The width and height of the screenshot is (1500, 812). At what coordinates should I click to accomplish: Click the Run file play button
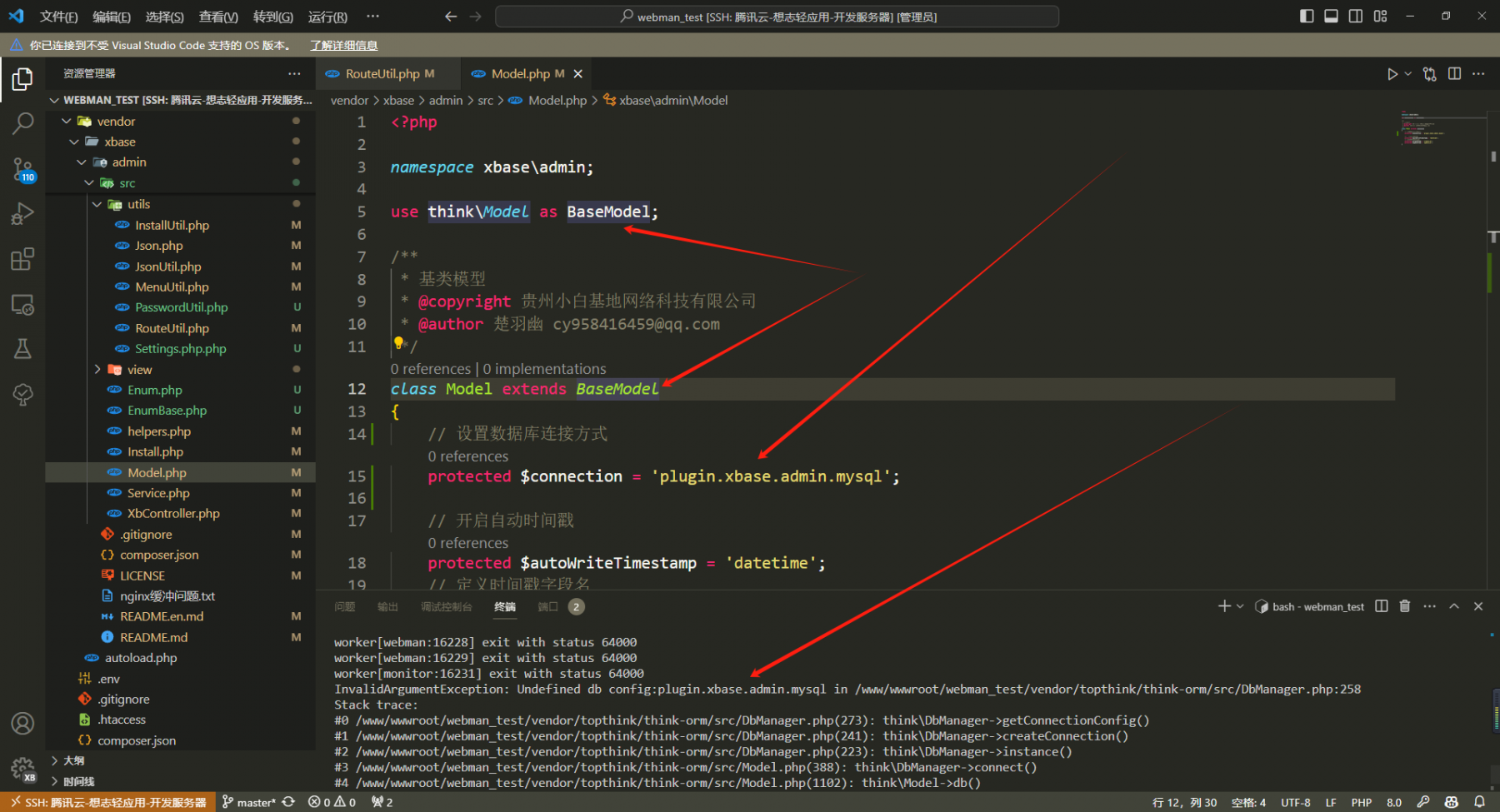(1392, 74)
